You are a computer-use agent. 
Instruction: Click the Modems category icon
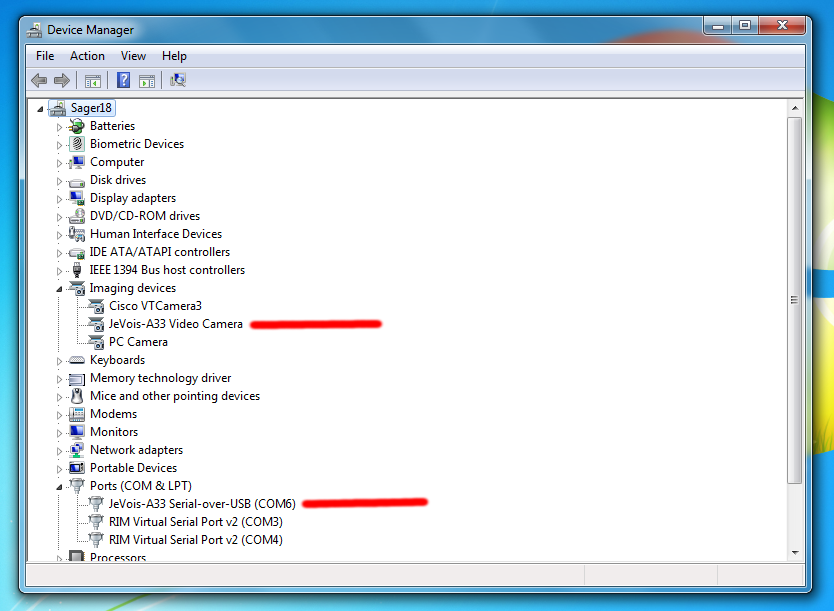click(x=77, y=414)
